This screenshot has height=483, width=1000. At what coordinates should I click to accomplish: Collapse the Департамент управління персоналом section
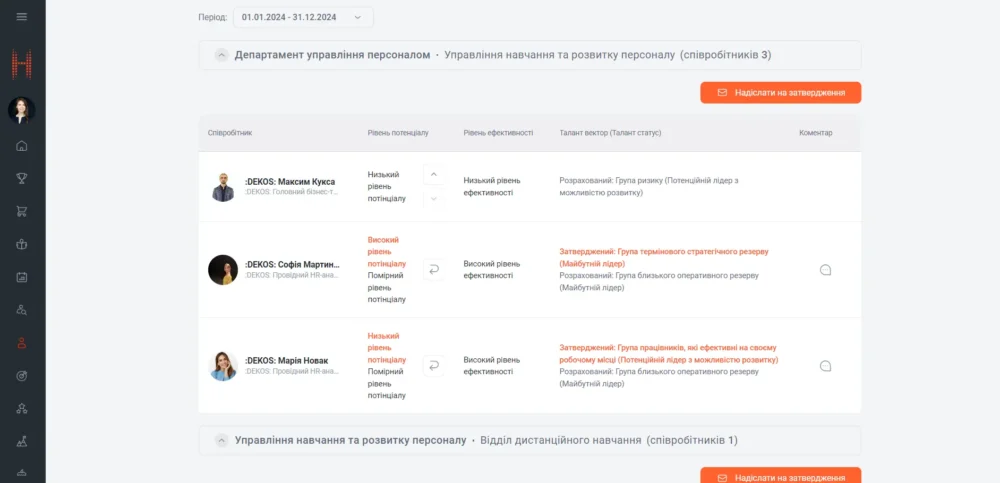coord(222,55)
